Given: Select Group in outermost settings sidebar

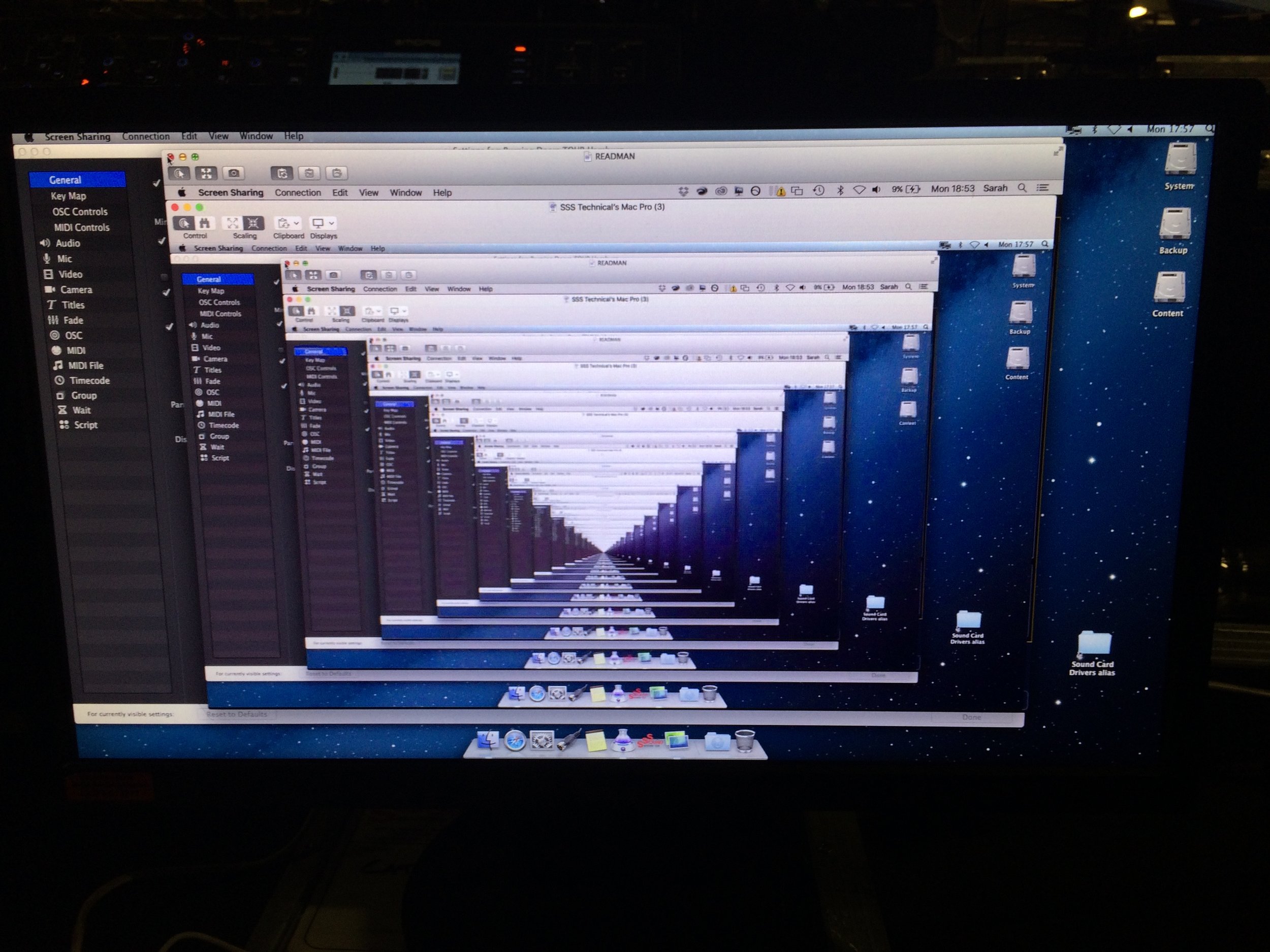Looking at the screenshot, I should point(83,396).
